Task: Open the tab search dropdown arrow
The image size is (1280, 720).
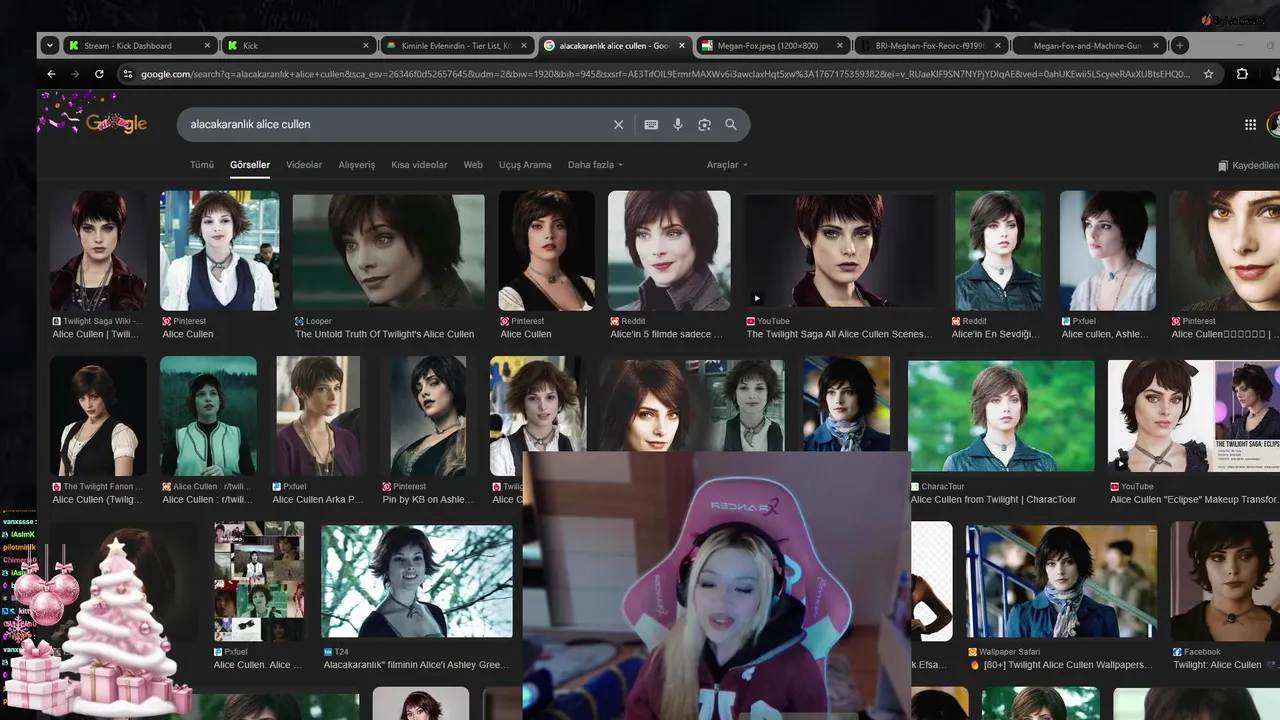Action: 50,45
